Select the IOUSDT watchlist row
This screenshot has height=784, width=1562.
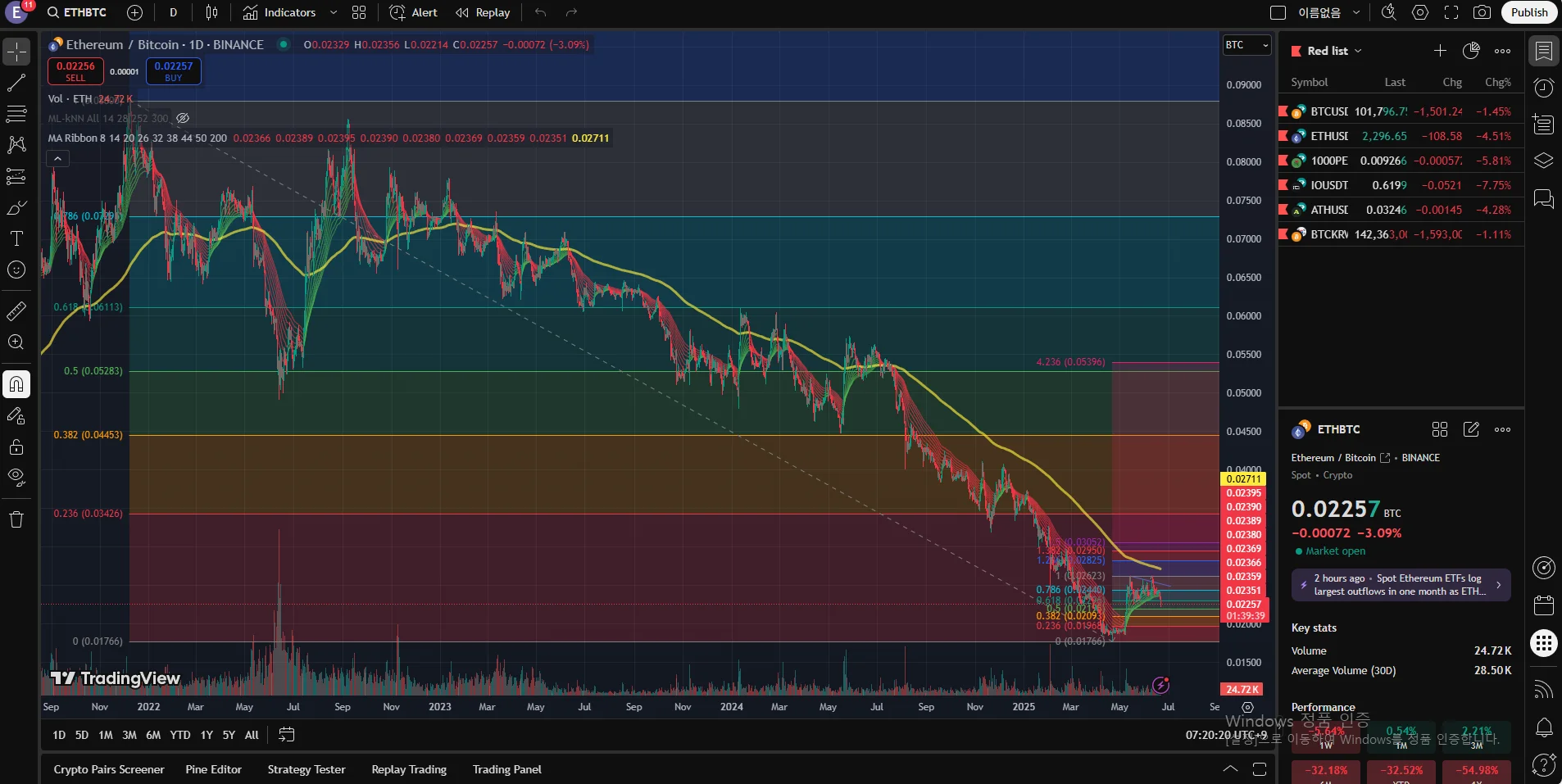click(1401, 185)
